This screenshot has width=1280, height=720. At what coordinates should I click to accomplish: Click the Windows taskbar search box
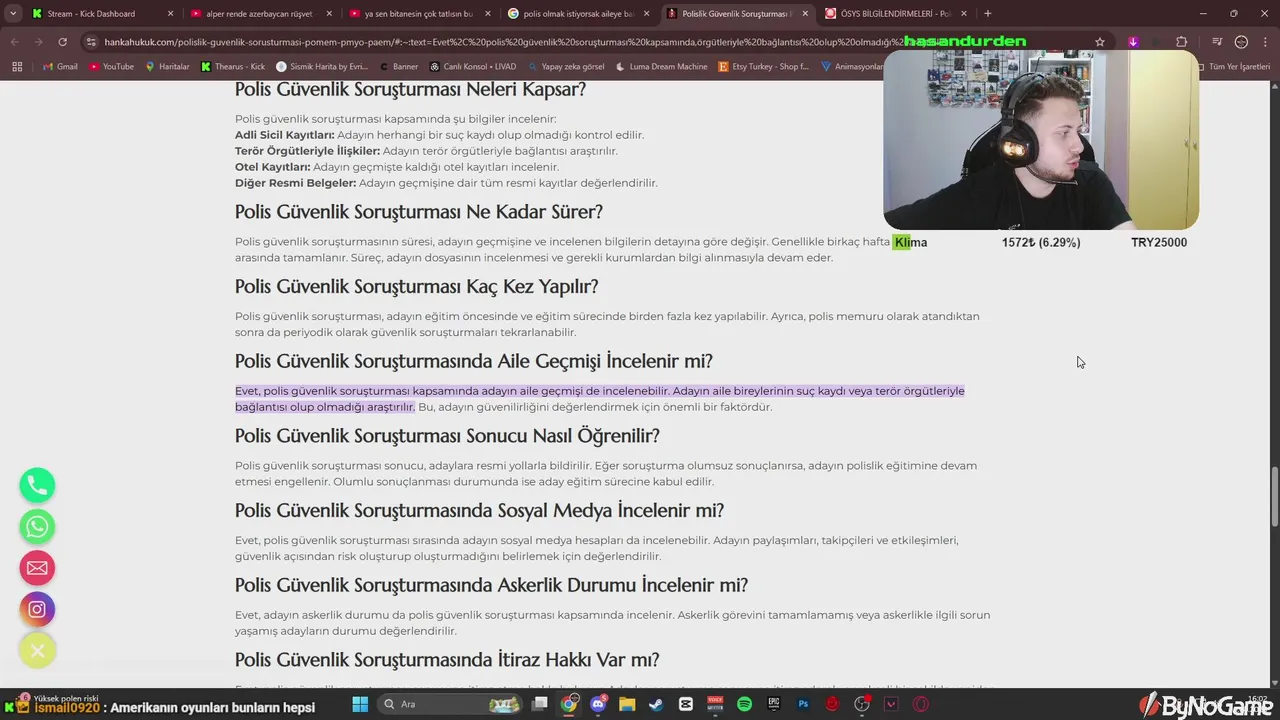(x=450, y=704)
